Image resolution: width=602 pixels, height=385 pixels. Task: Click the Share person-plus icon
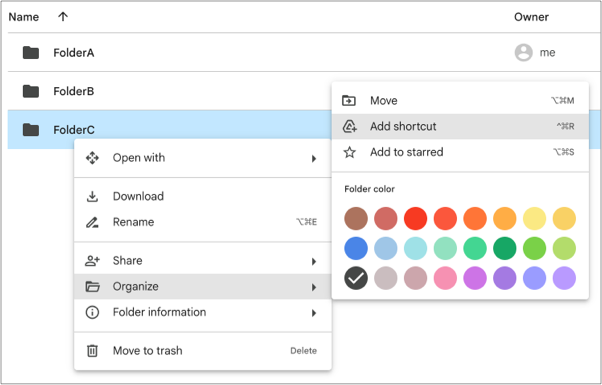coord(92,261)
